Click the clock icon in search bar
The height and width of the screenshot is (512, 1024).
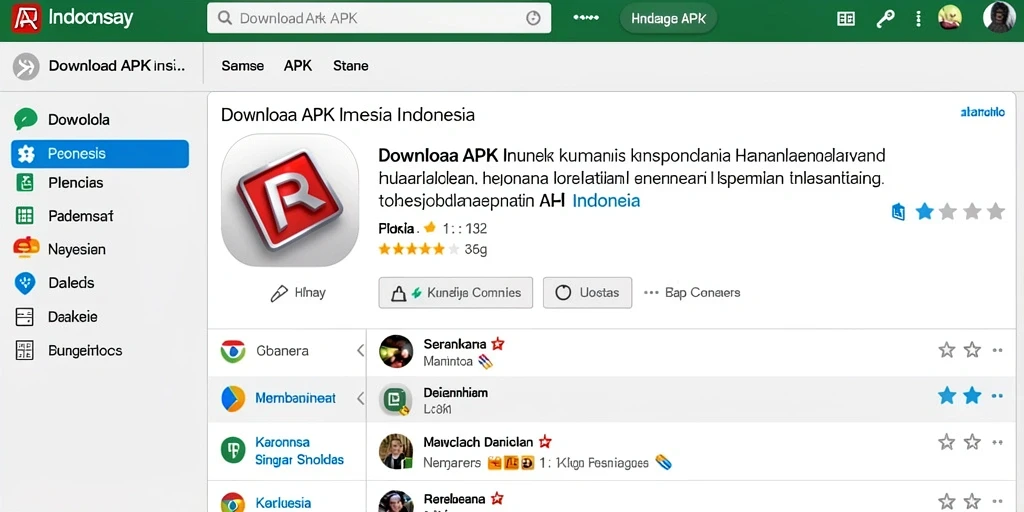coord(533,18)
